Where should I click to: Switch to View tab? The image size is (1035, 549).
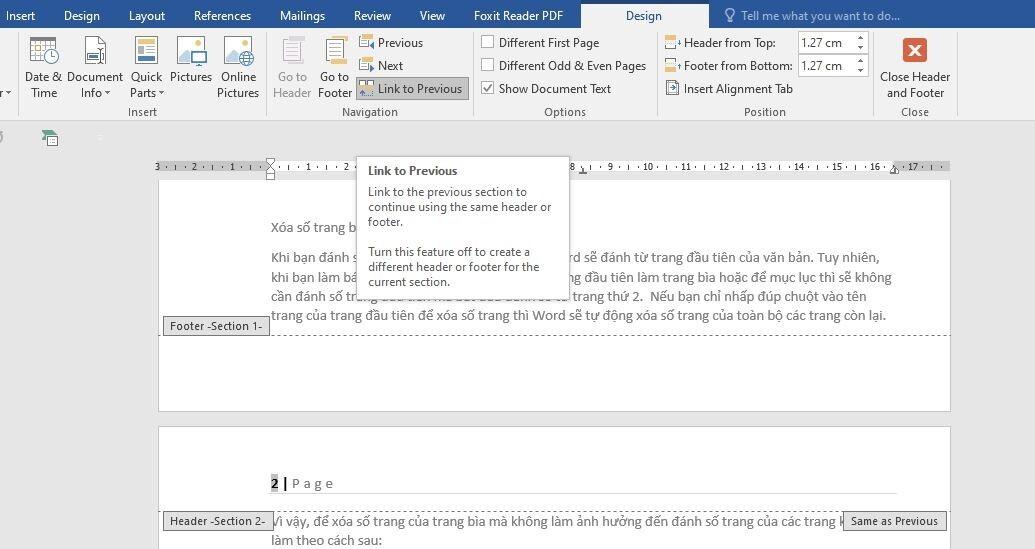(432, 15)
